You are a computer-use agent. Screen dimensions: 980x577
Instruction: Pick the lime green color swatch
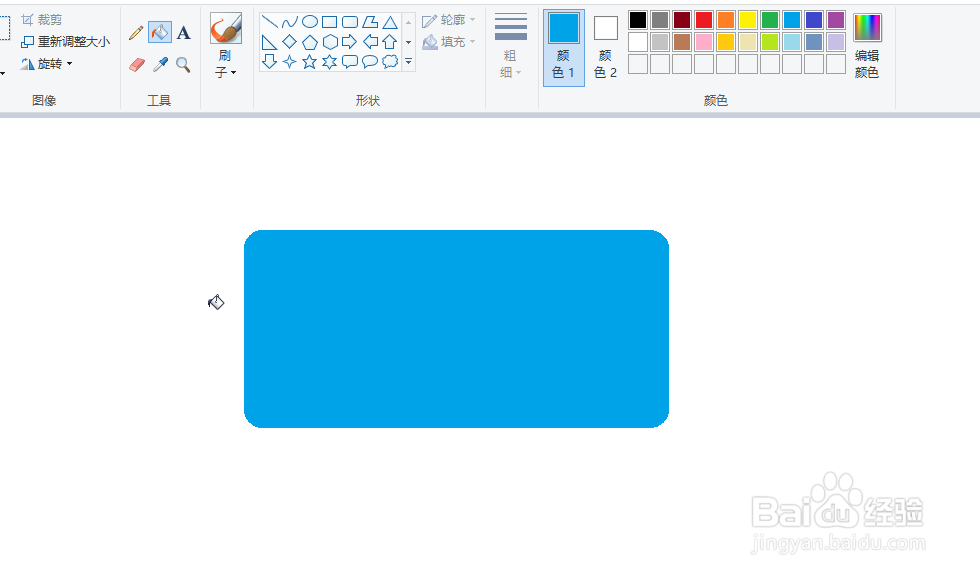click(770, 42)
